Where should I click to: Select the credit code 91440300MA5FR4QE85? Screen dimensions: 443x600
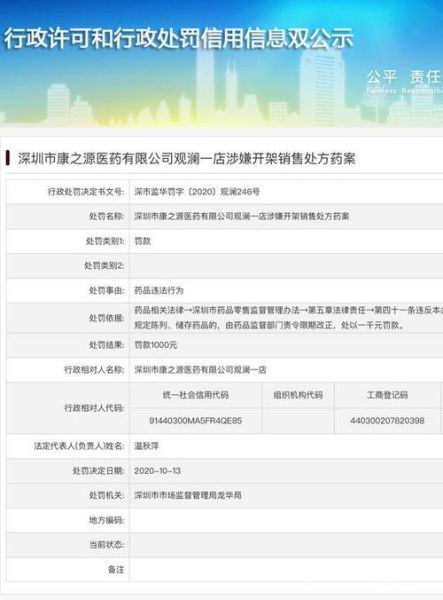(196, 421)
